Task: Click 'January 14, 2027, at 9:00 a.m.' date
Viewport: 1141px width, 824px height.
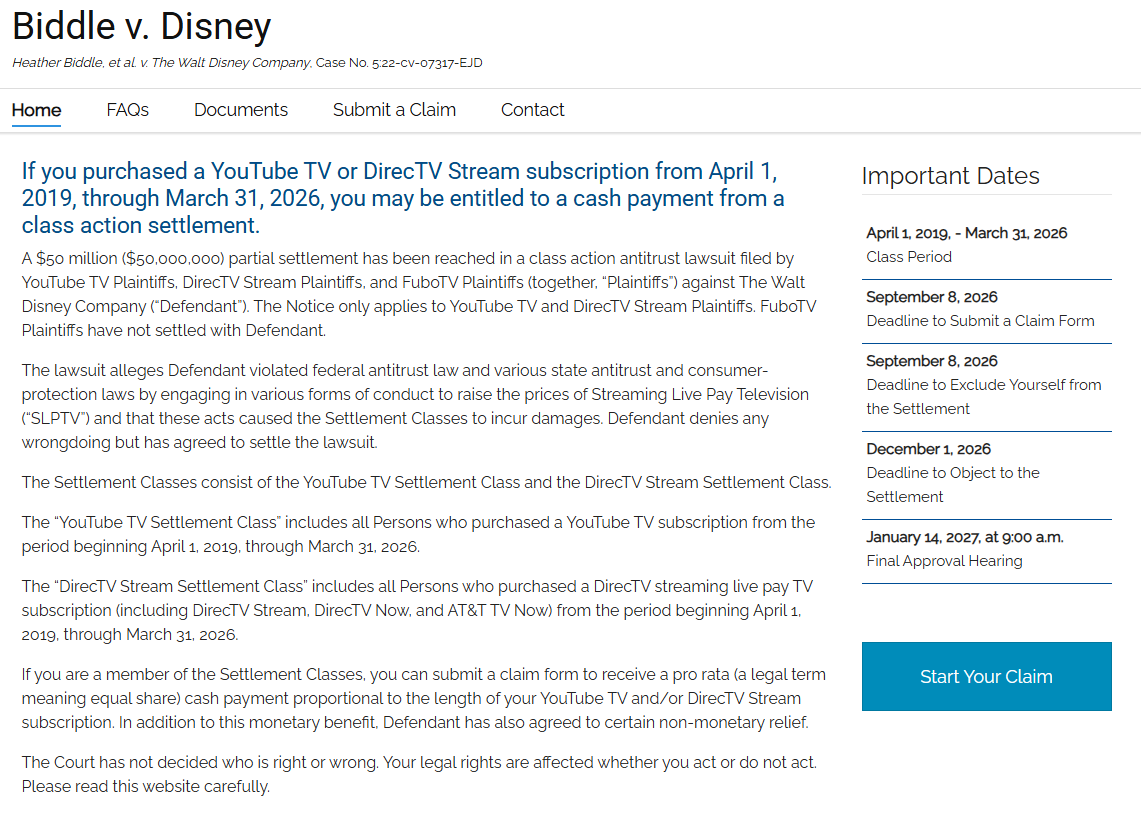Action: pos(965,537)
